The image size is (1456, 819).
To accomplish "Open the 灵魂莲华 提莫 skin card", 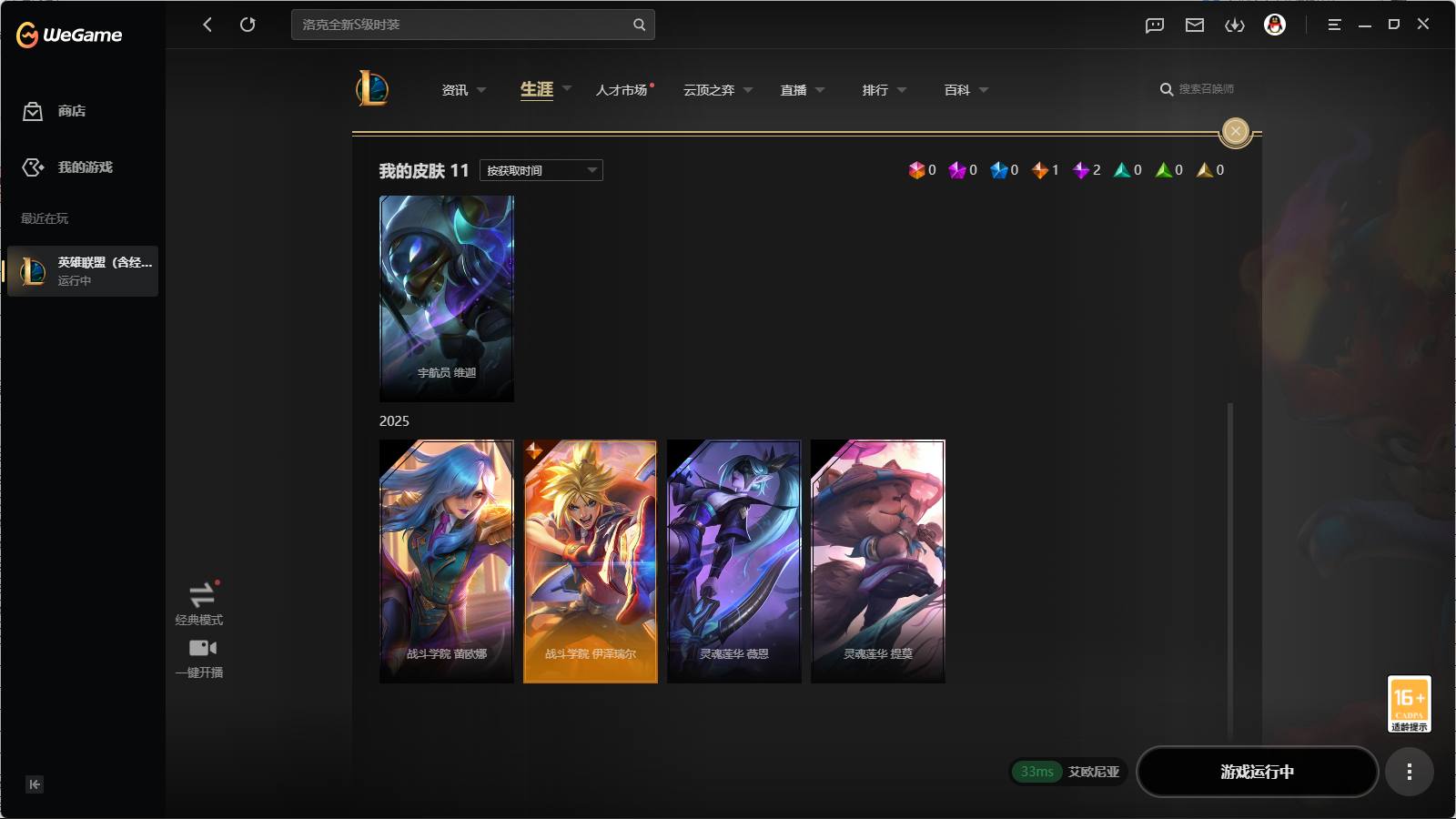I will click(878, 561).
